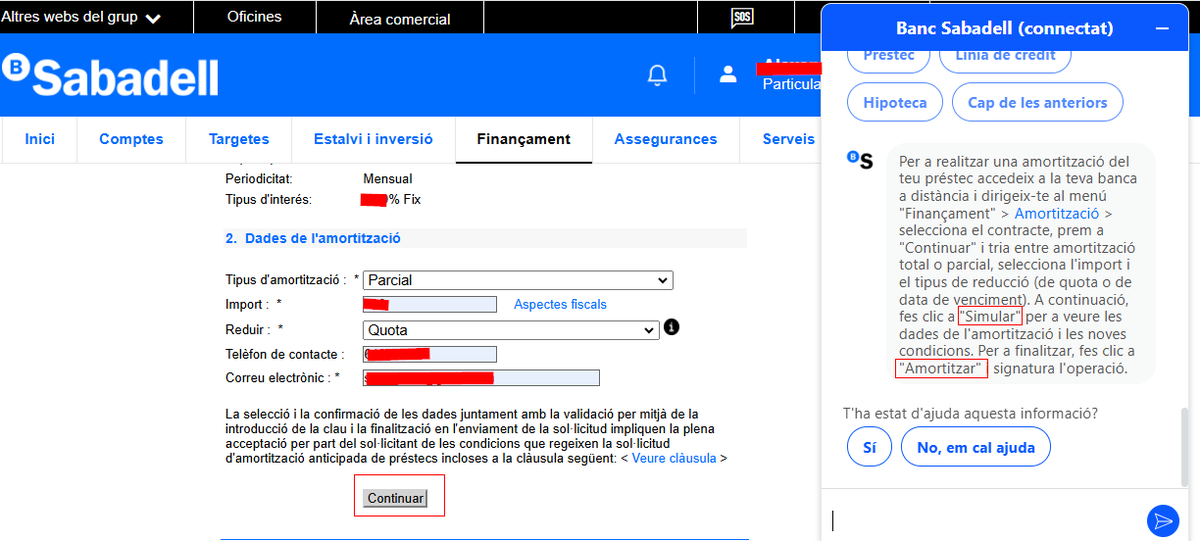The image size is (1200, 541).
Task: Click the chat message text box
Action: click(985, 520)
